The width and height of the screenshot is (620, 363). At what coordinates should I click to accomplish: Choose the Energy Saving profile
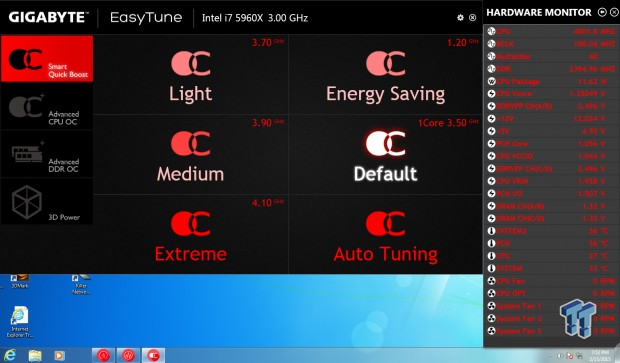click(386, 75)
